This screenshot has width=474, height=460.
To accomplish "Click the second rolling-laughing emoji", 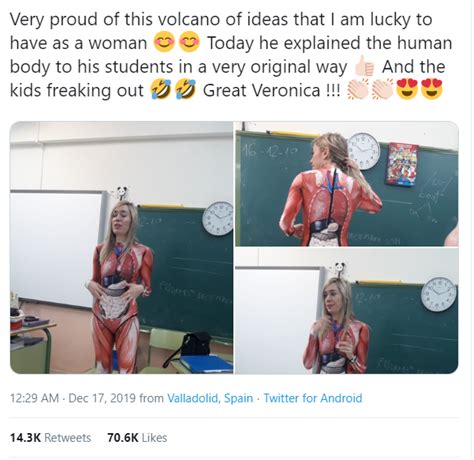I will (x=186, y=90).
